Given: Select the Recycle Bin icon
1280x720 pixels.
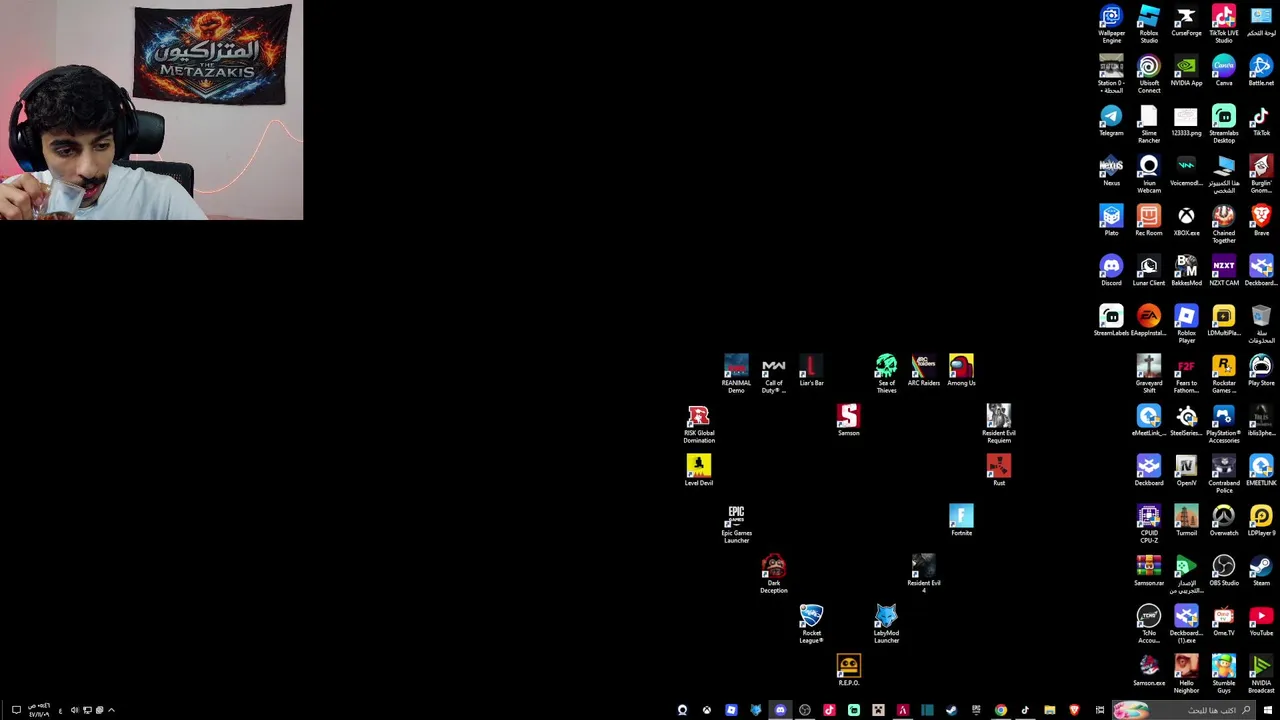Looking at the screenshot, I should [1261, 324].
